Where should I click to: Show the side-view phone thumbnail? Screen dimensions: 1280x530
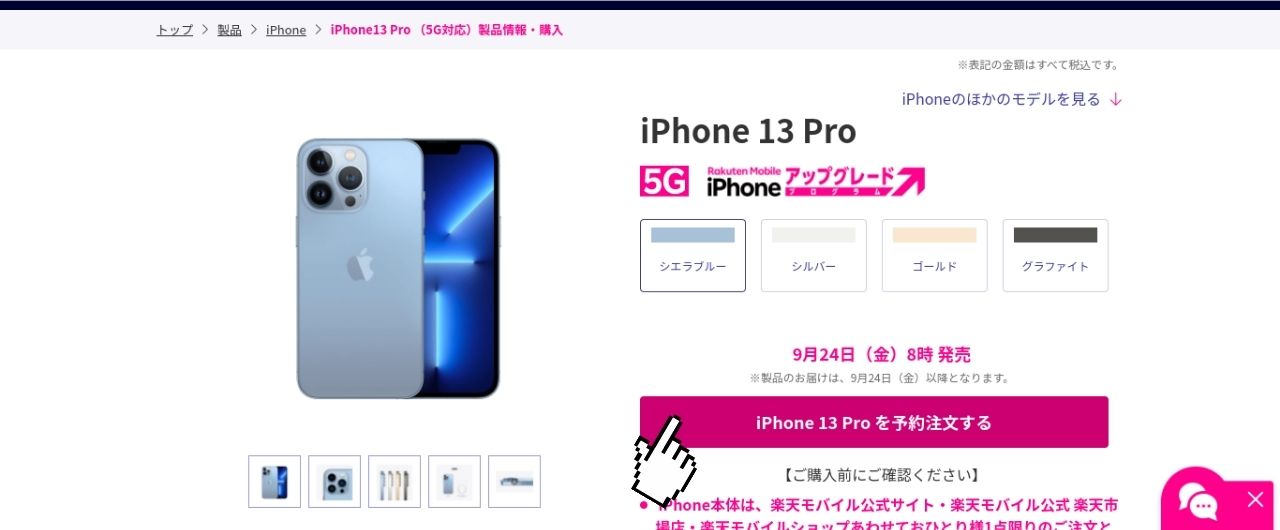coord(514,482)
